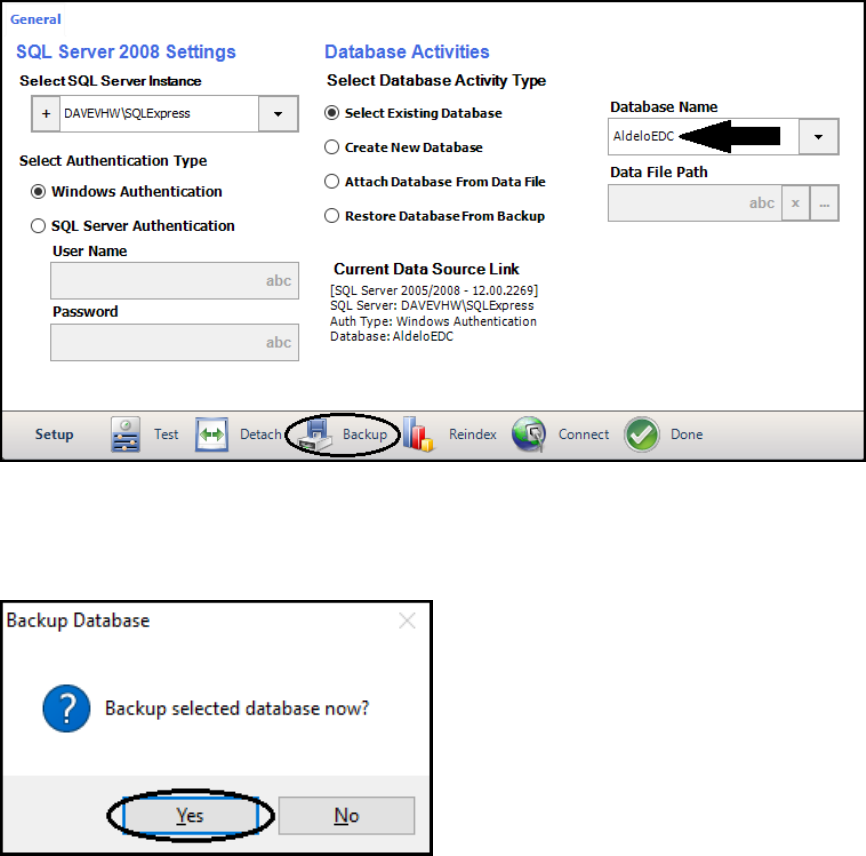
Task: Click the blue question mark icon
Action: 66,709
